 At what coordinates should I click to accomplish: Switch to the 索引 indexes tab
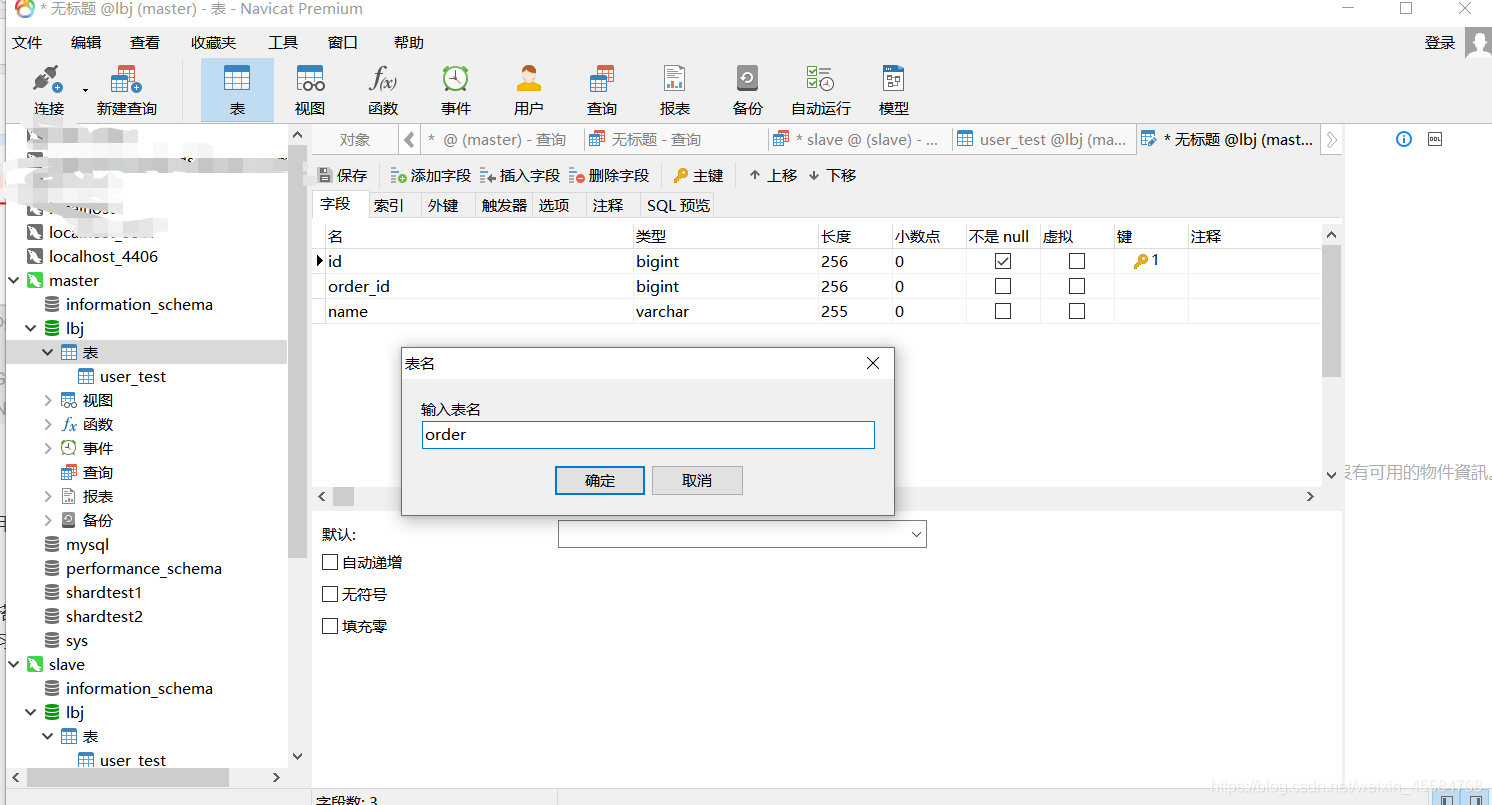(x=389, y=205)
